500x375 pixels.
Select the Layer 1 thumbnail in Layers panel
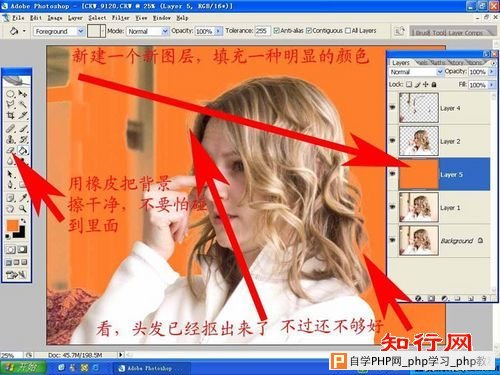[x=419, y=207]
